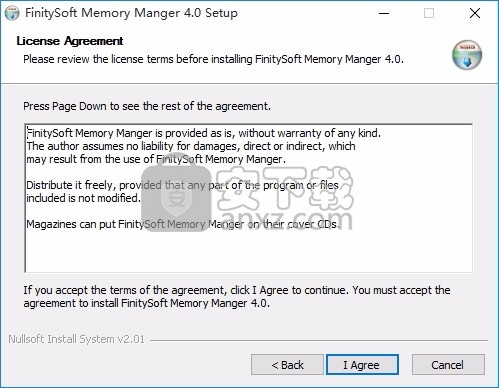Minimize the FinitySoft setup window
499x388 pixels.
pos(384,13)
